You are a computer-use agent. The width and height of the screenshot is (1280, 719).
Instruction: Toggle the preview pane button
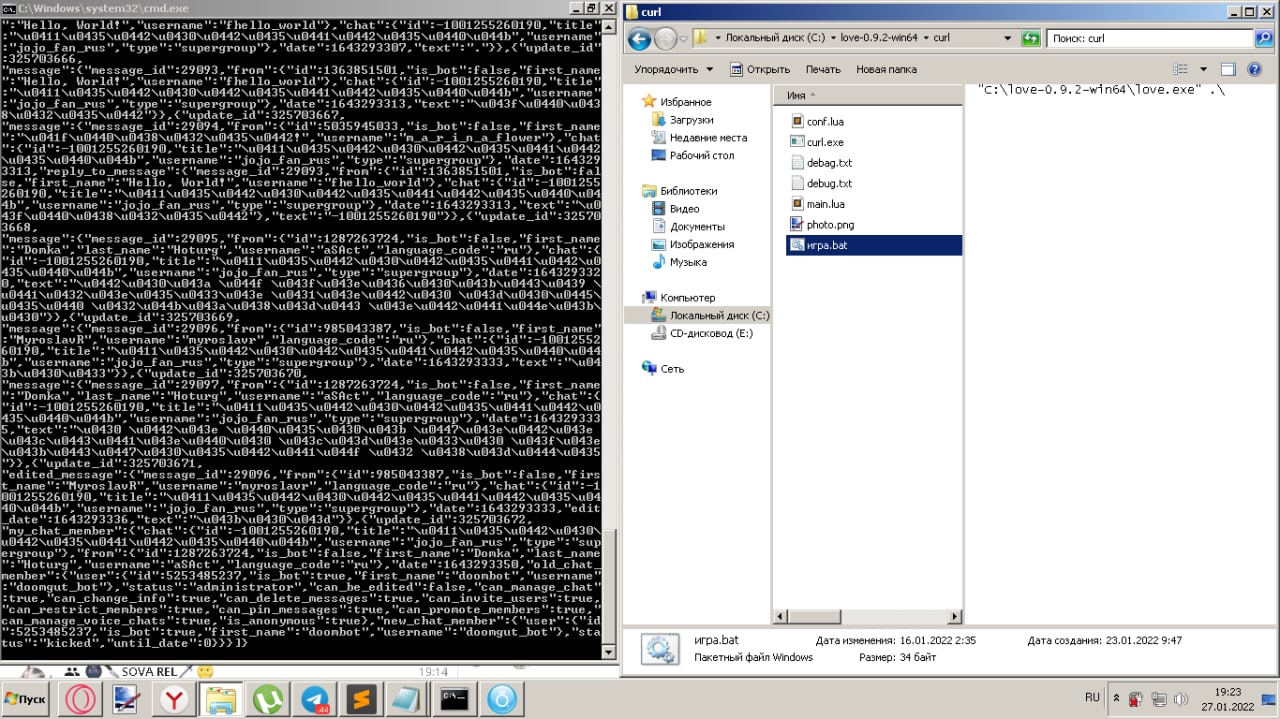1228,69
